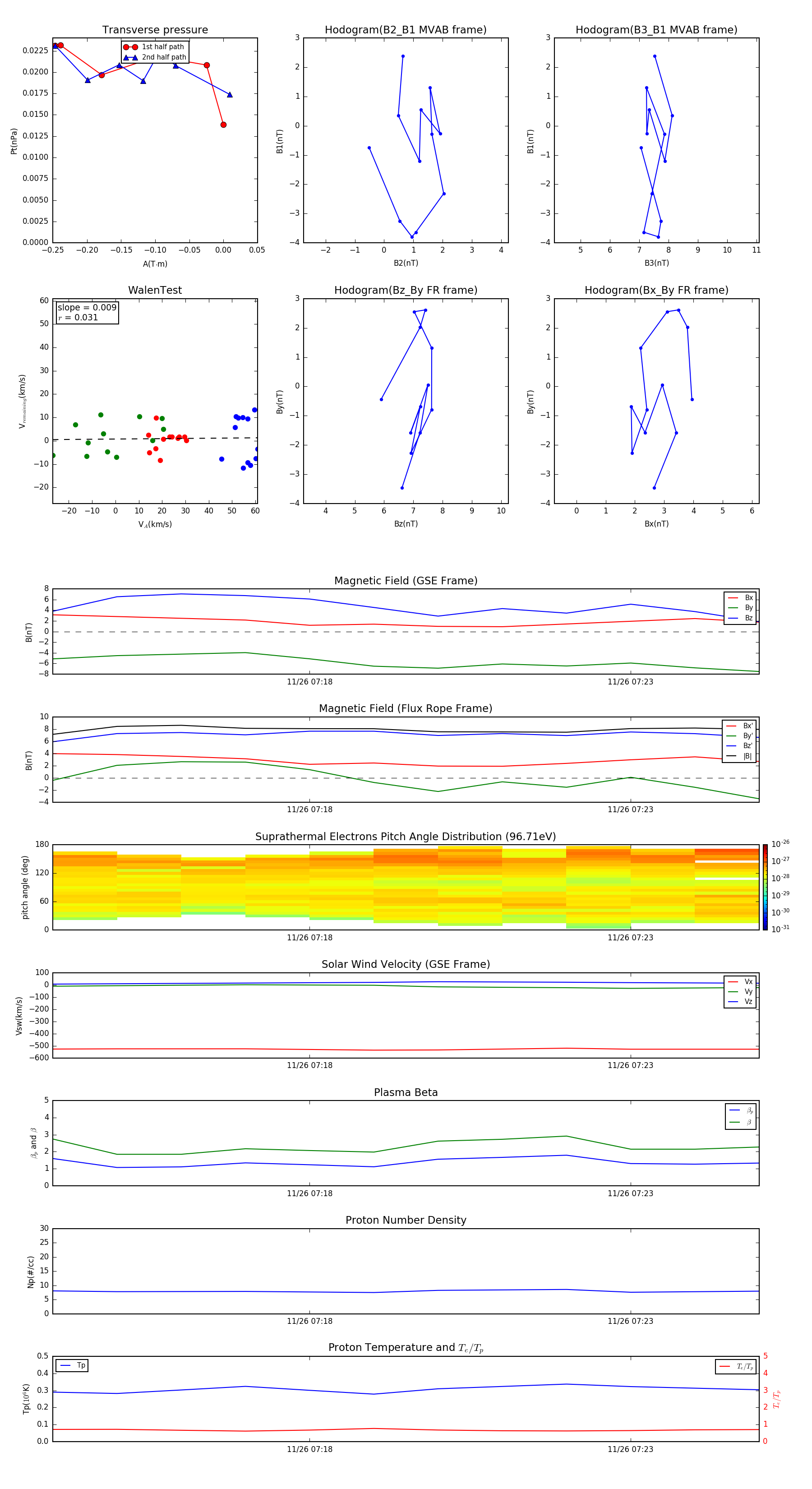Click the 'Proton Temperature and Te/Tp' title
Screen dimensions: 812x1489
406,1348
